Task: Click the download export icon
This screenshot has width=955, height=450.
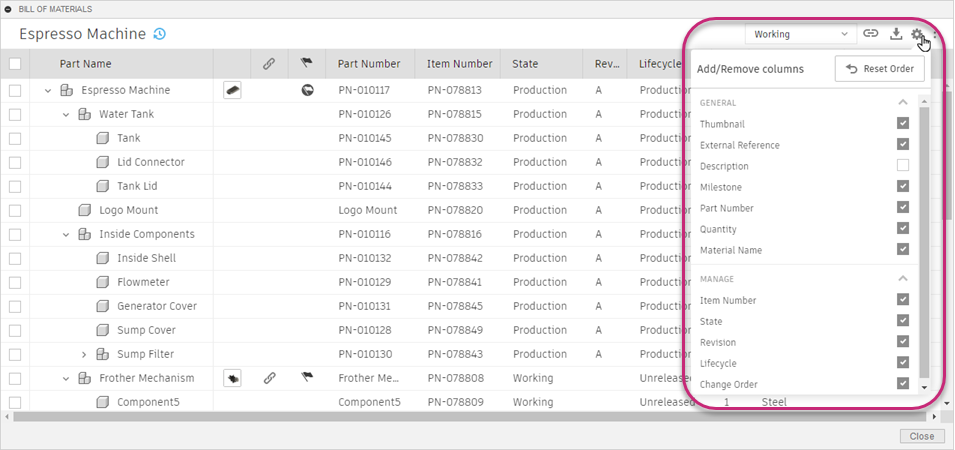Action: [895, 34]
